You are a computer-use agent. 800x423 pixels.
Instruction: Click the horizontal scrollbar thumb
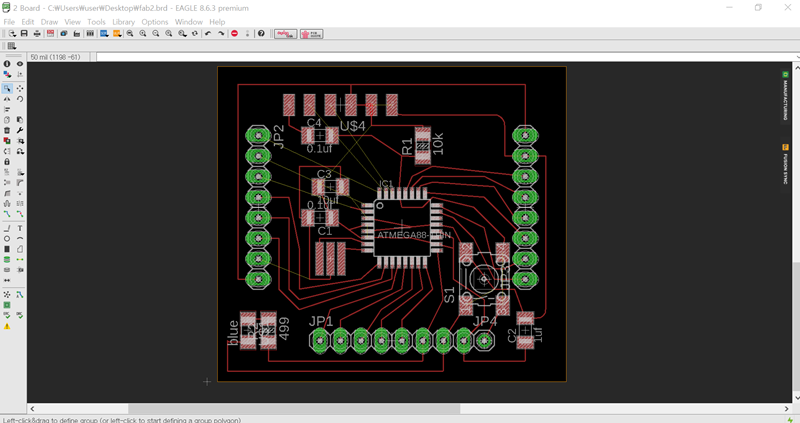pyautogui.click(x=294, y=409)
